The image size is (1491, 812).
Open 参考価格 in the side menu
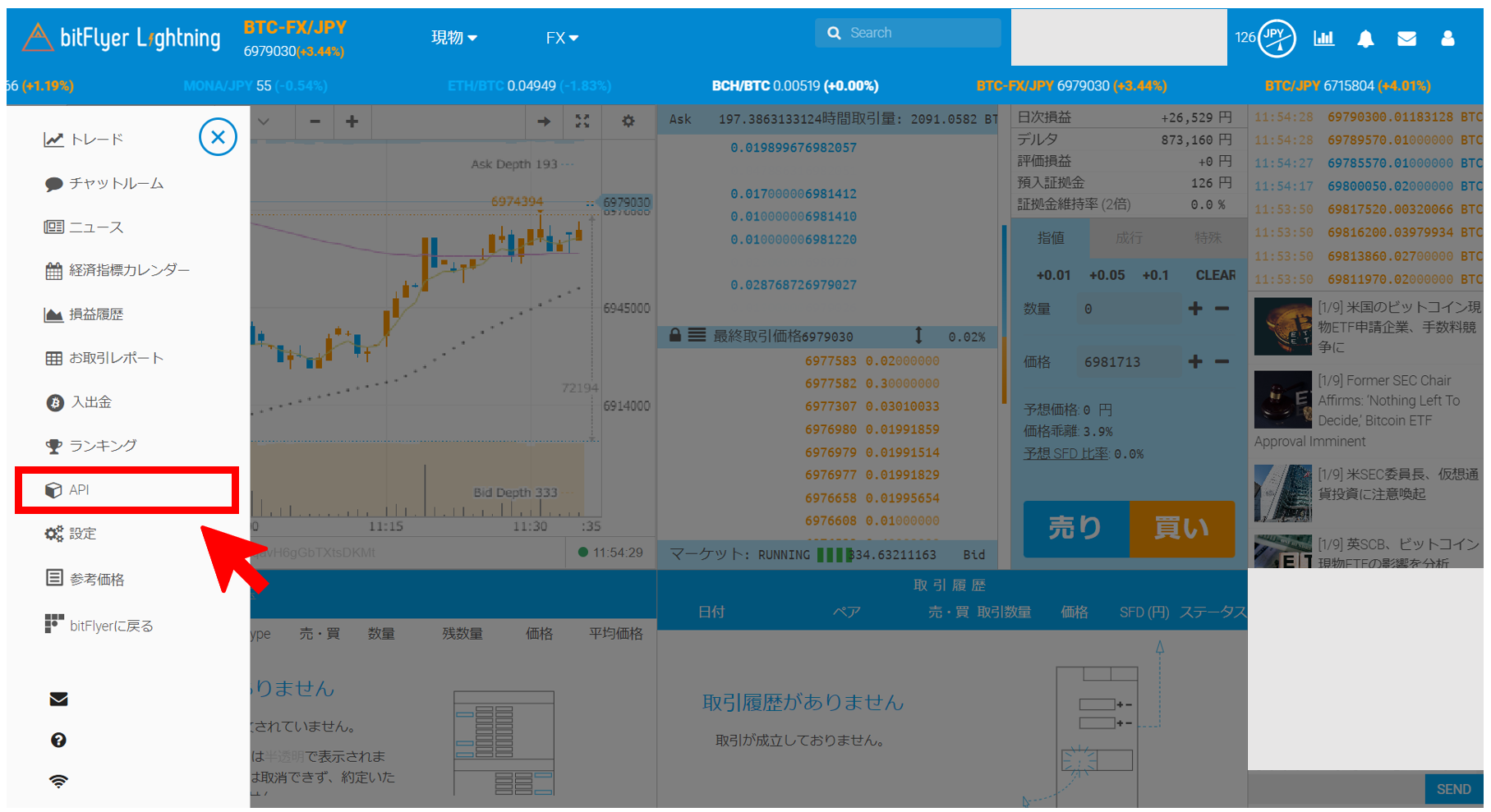point(85,579)
